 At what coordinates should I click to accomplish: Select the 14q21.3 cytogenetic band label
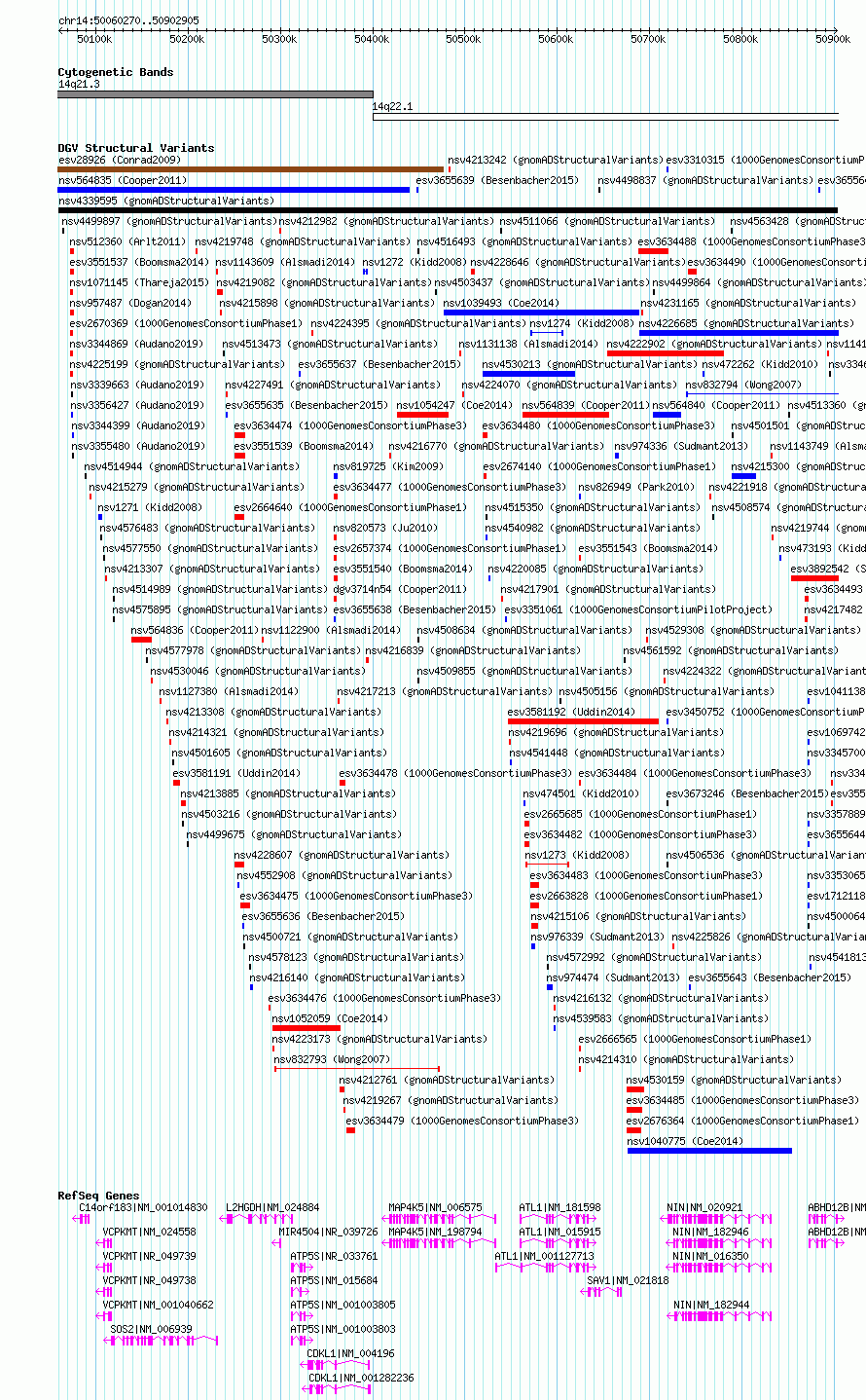(x=79, y=85)
